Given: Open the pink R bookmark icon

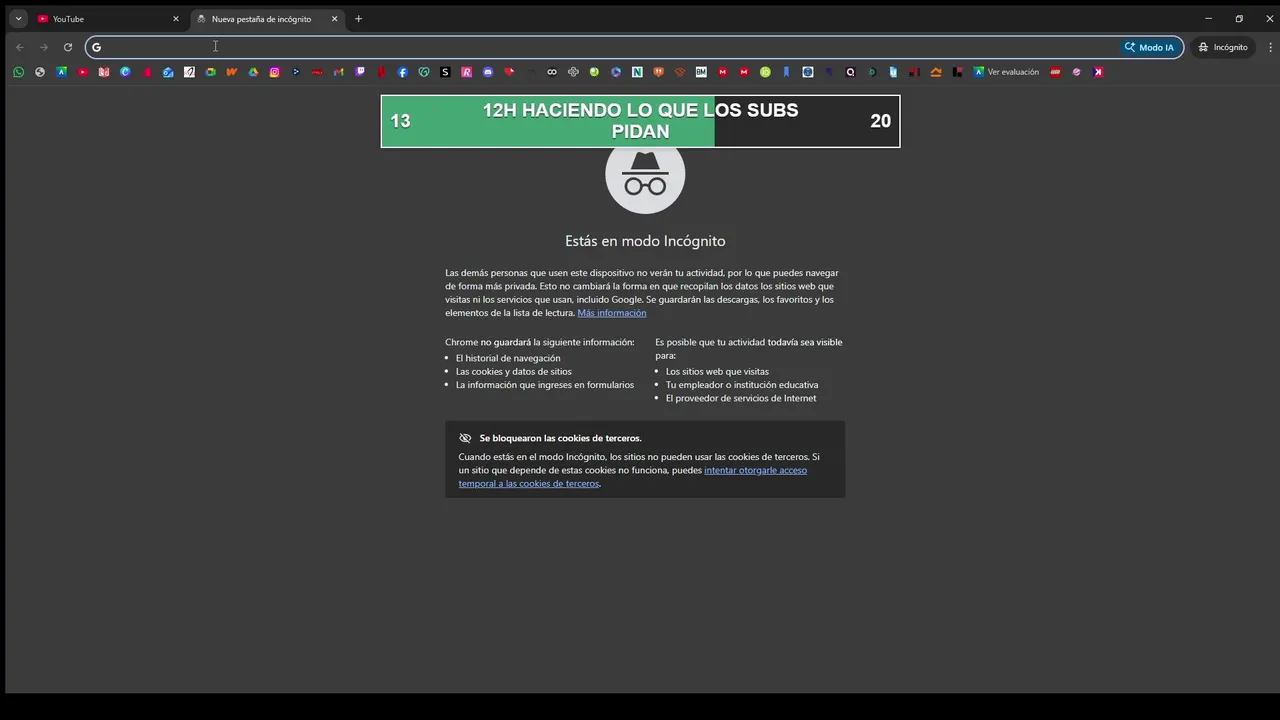Looking at the screenshot, I should (x=467, y=72).
